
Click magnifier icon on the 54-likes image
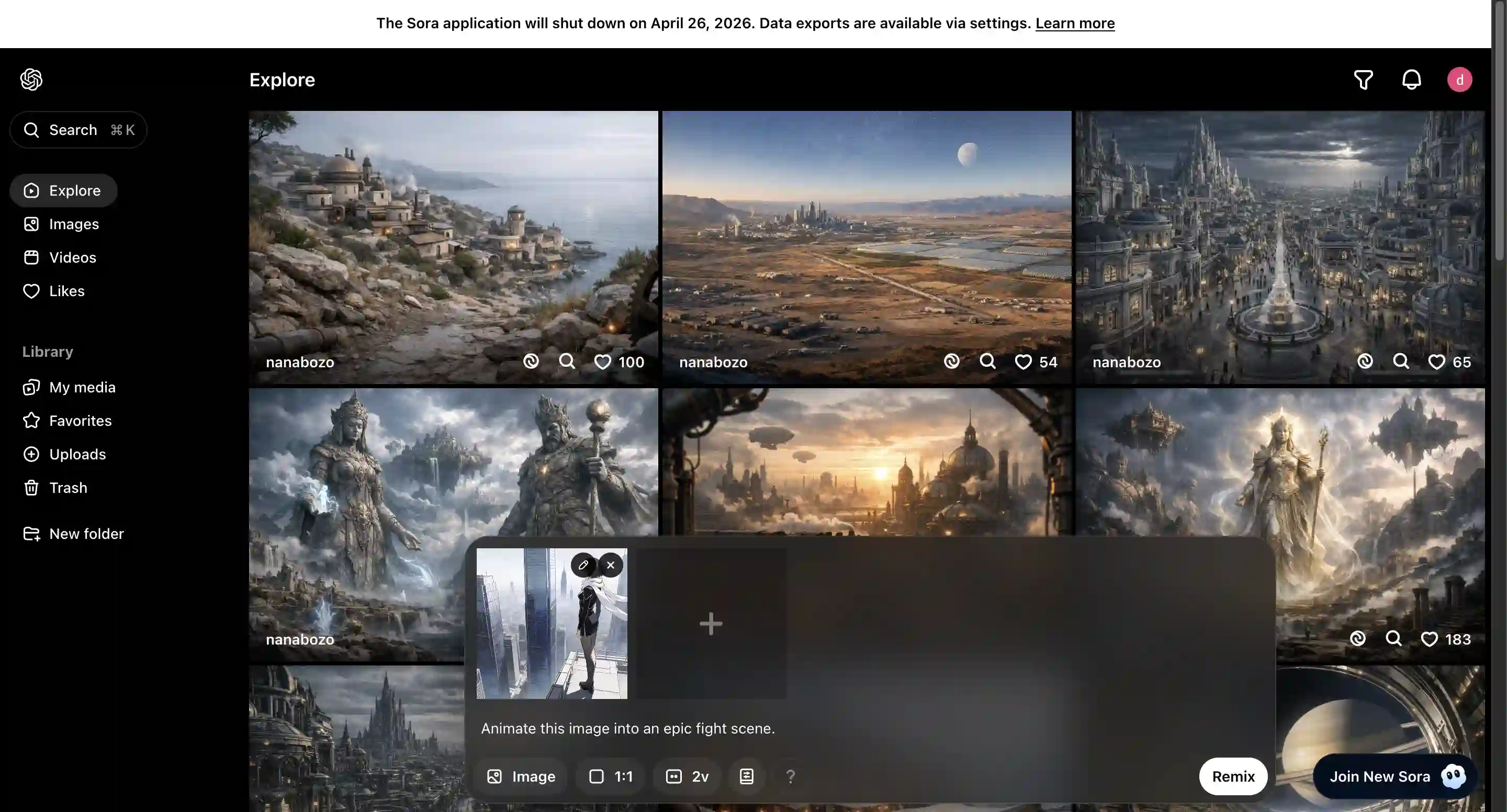coord(987,362)
